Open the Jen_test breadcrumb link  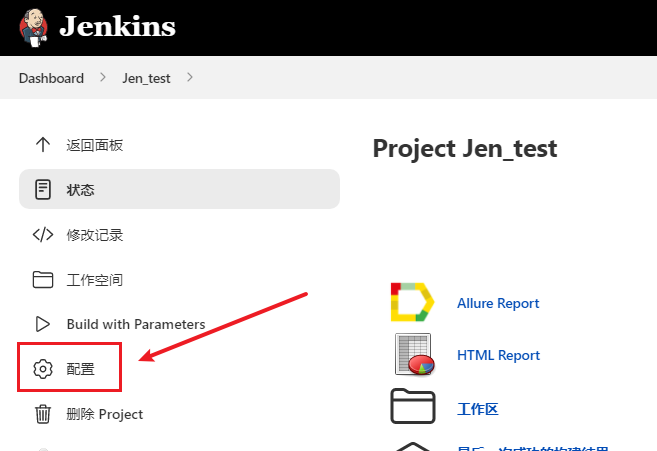[x=146, y=78]
